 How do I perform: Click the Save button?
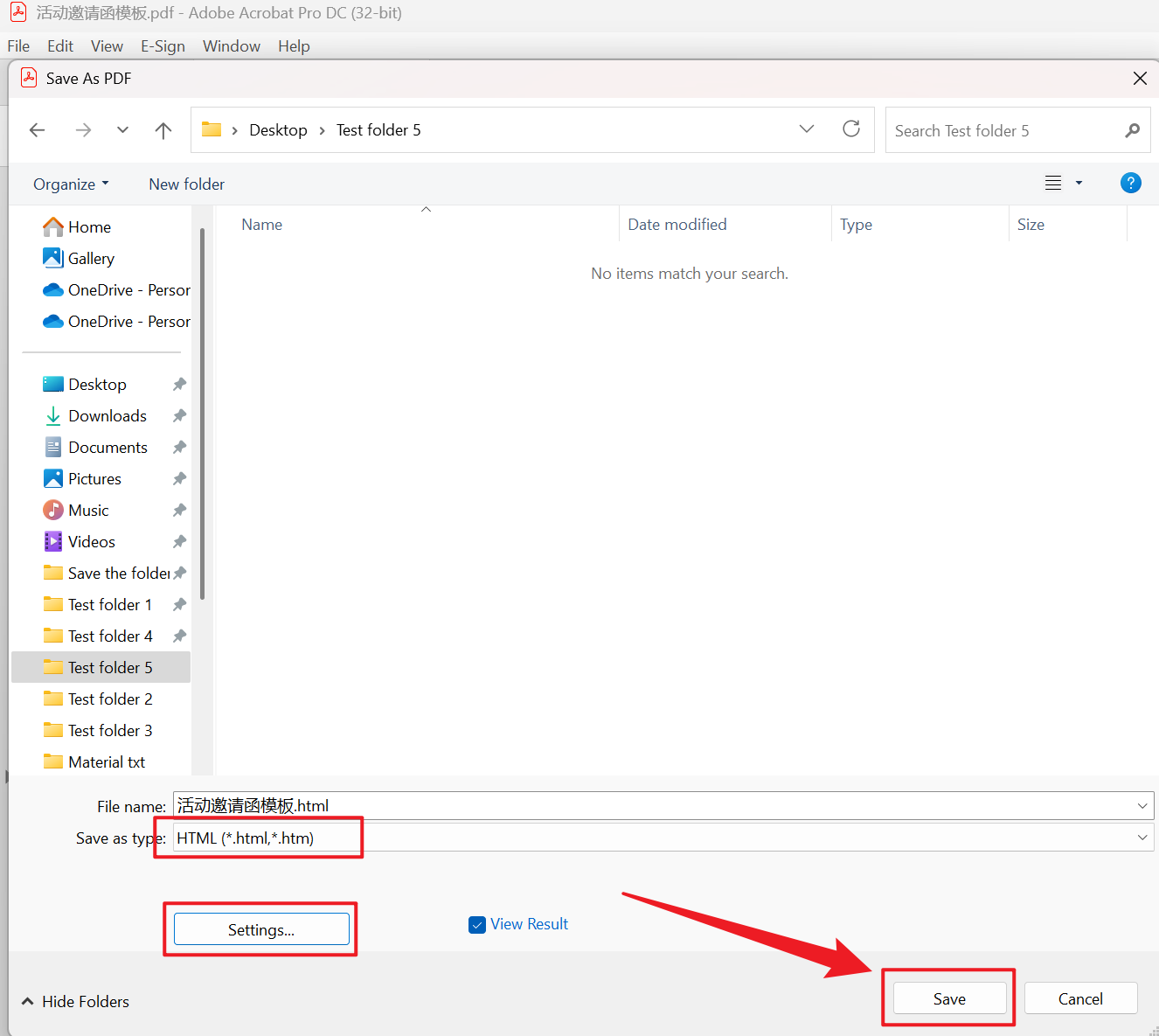[948, 999]
